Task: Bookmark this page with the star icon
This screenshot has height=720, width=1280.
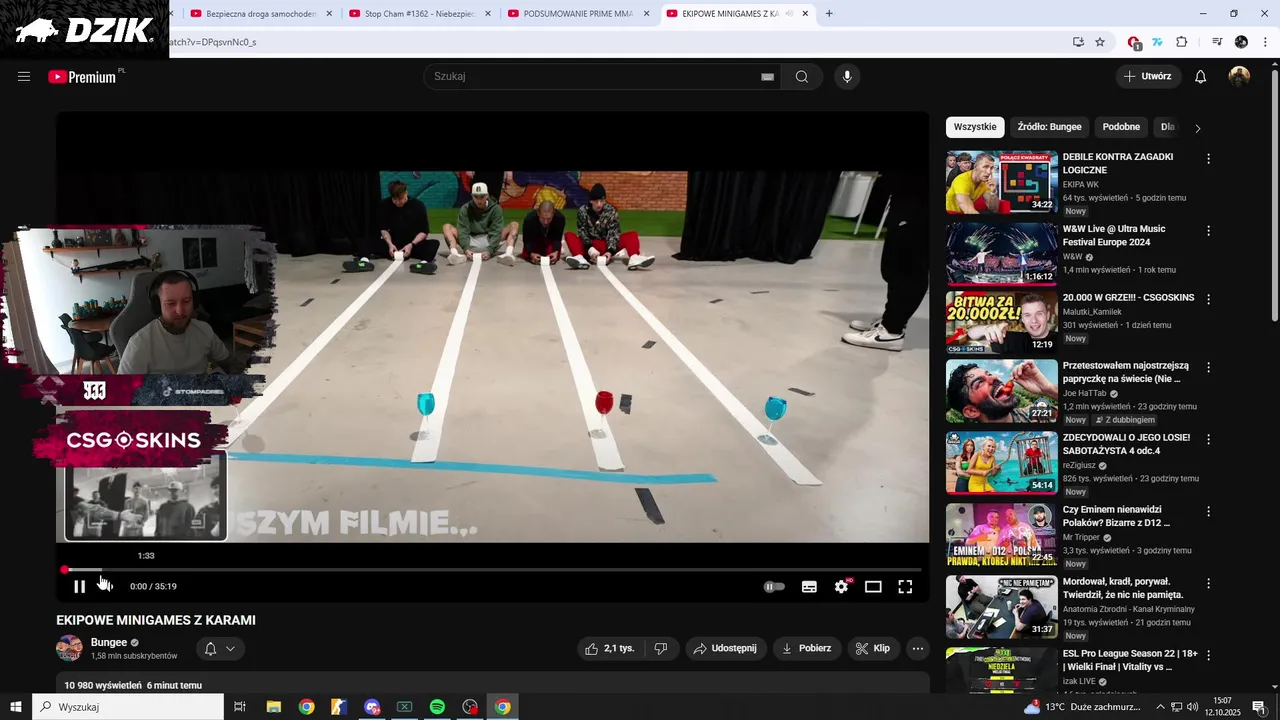Action: [x=1100, y=42]
